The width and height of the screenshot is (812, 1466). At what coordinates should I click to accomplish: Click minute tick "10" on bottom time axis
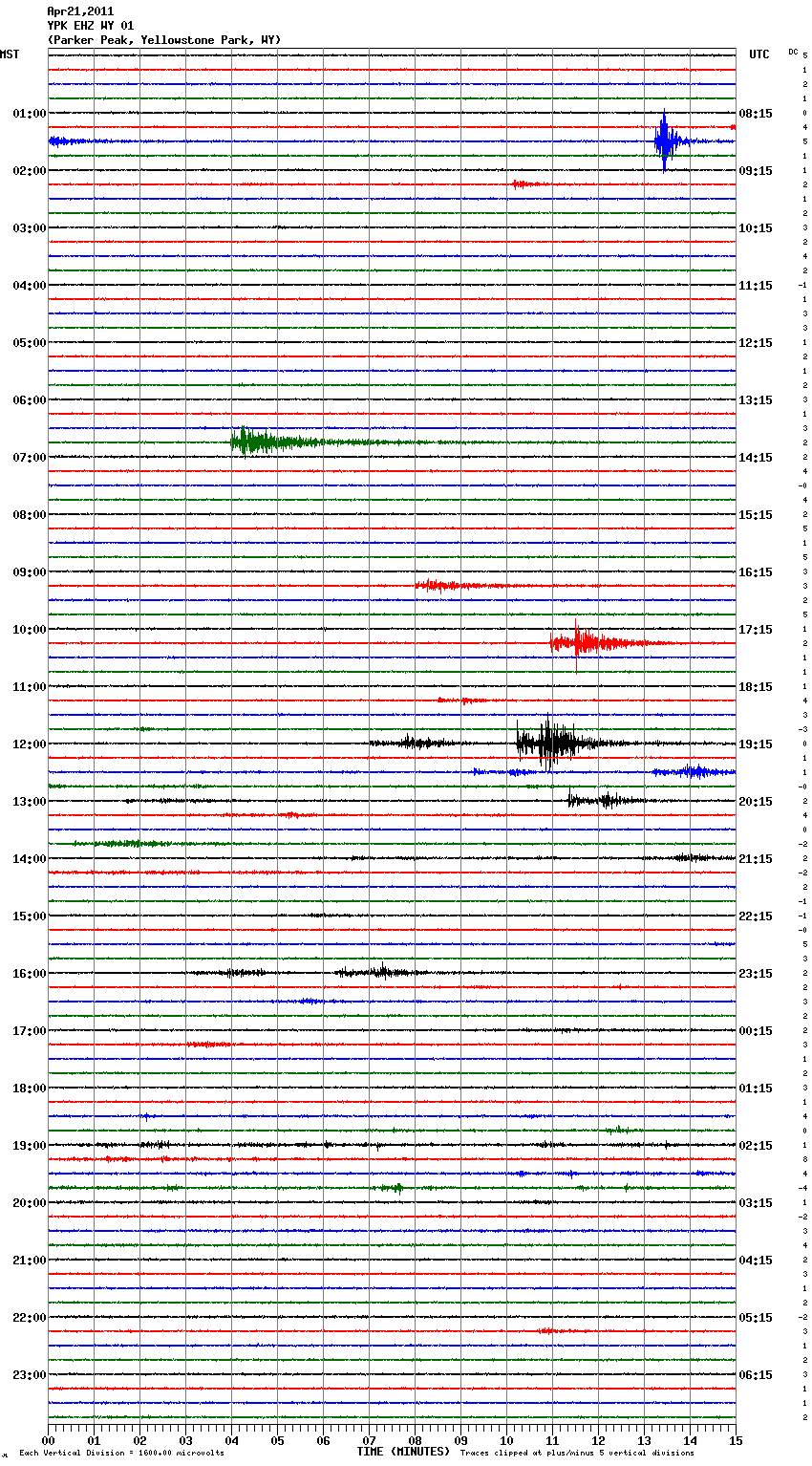pyautogui.click(x=506, y=1440)
